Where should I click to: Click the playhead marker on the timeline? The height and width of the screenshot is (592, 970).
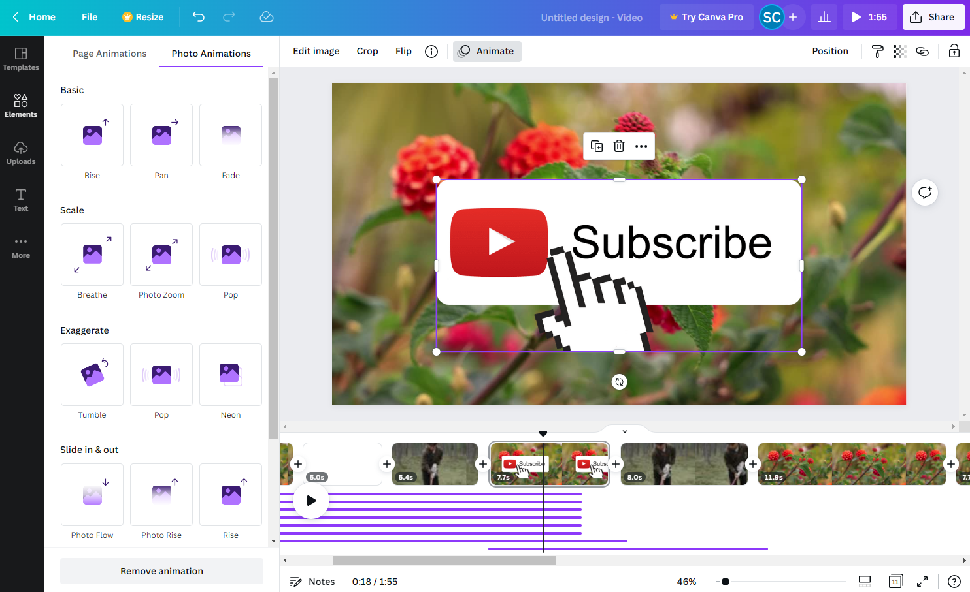click(x=543, y=434)
